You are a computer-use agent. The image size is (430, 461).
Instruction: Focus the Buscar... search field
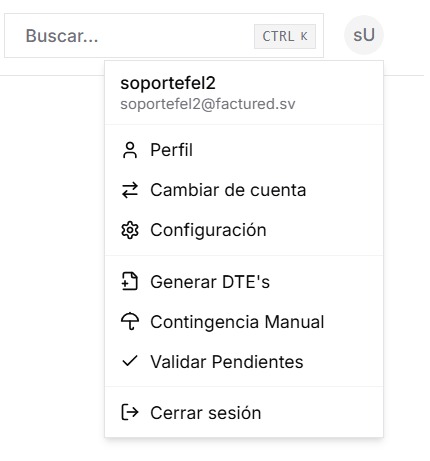click(x=164, y=36)
